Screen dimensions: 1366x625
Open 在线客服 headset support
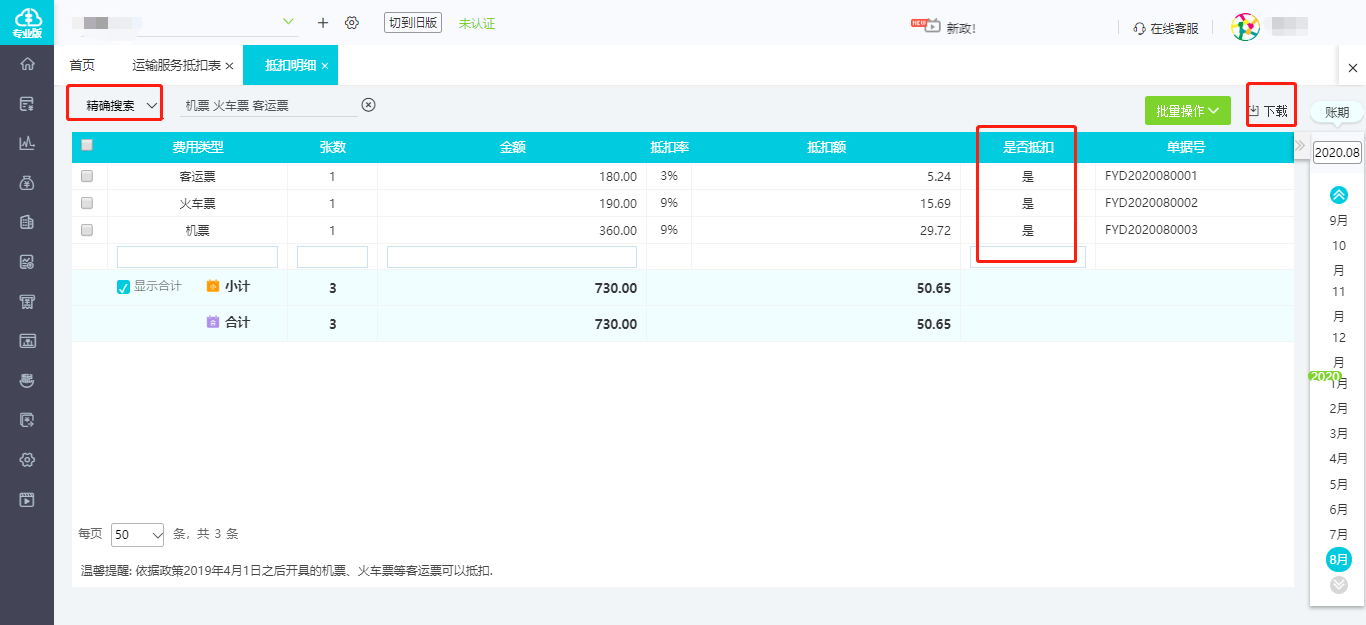[x=1166, y=28]
